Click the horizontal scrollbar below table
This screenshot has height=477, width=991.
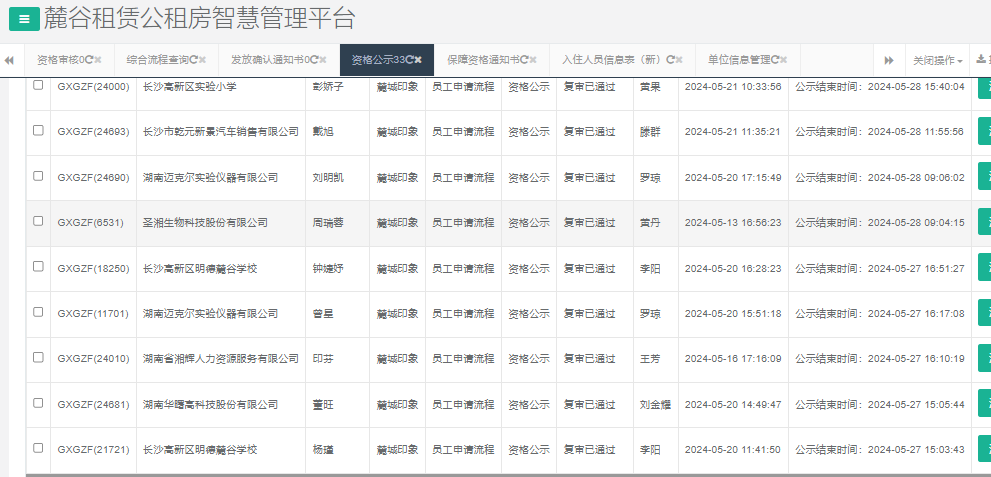pos(508,474)
